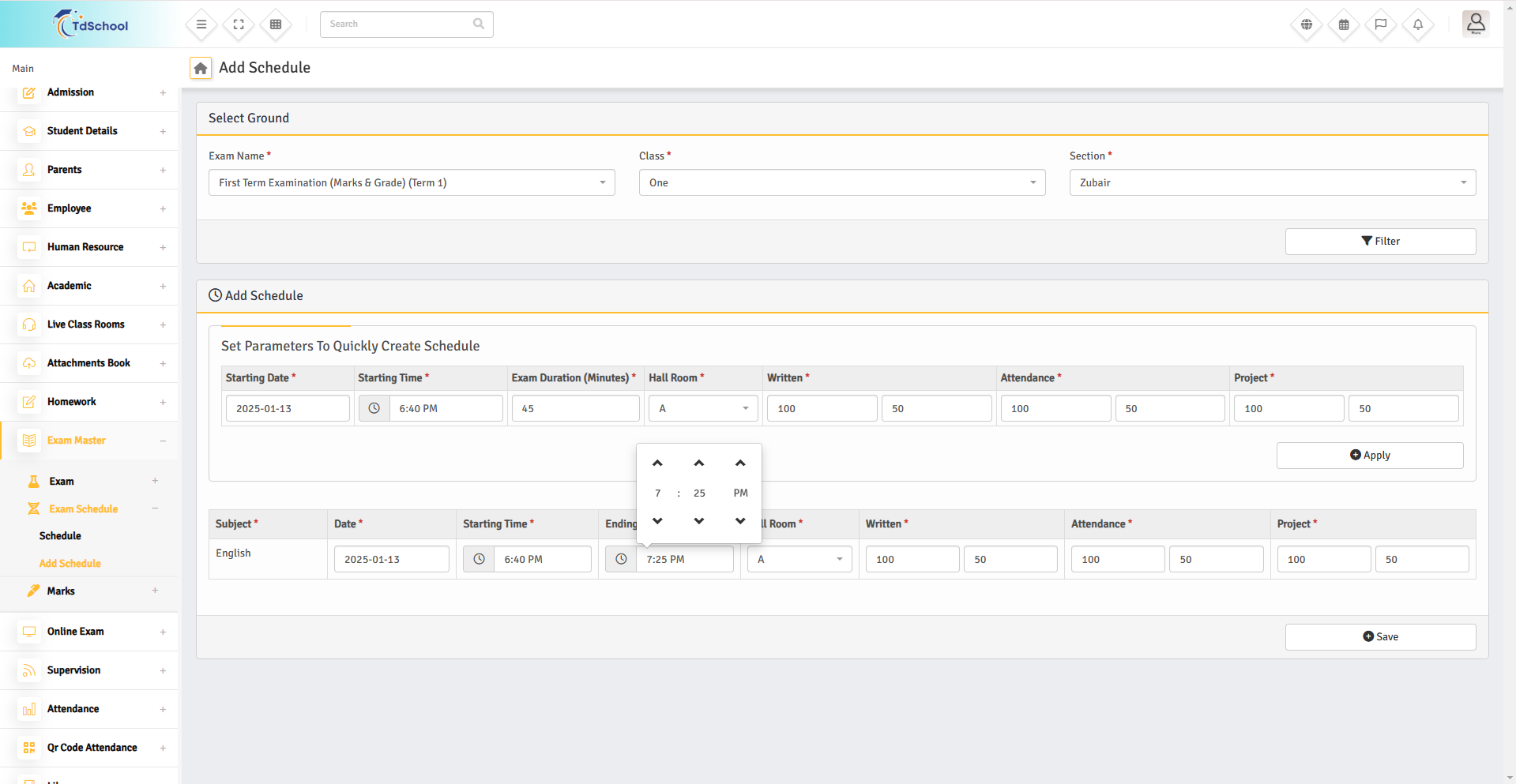1516x784 pixels.
Task: Select Schedule in the sidebar submenu
Action: click(60, 536)
